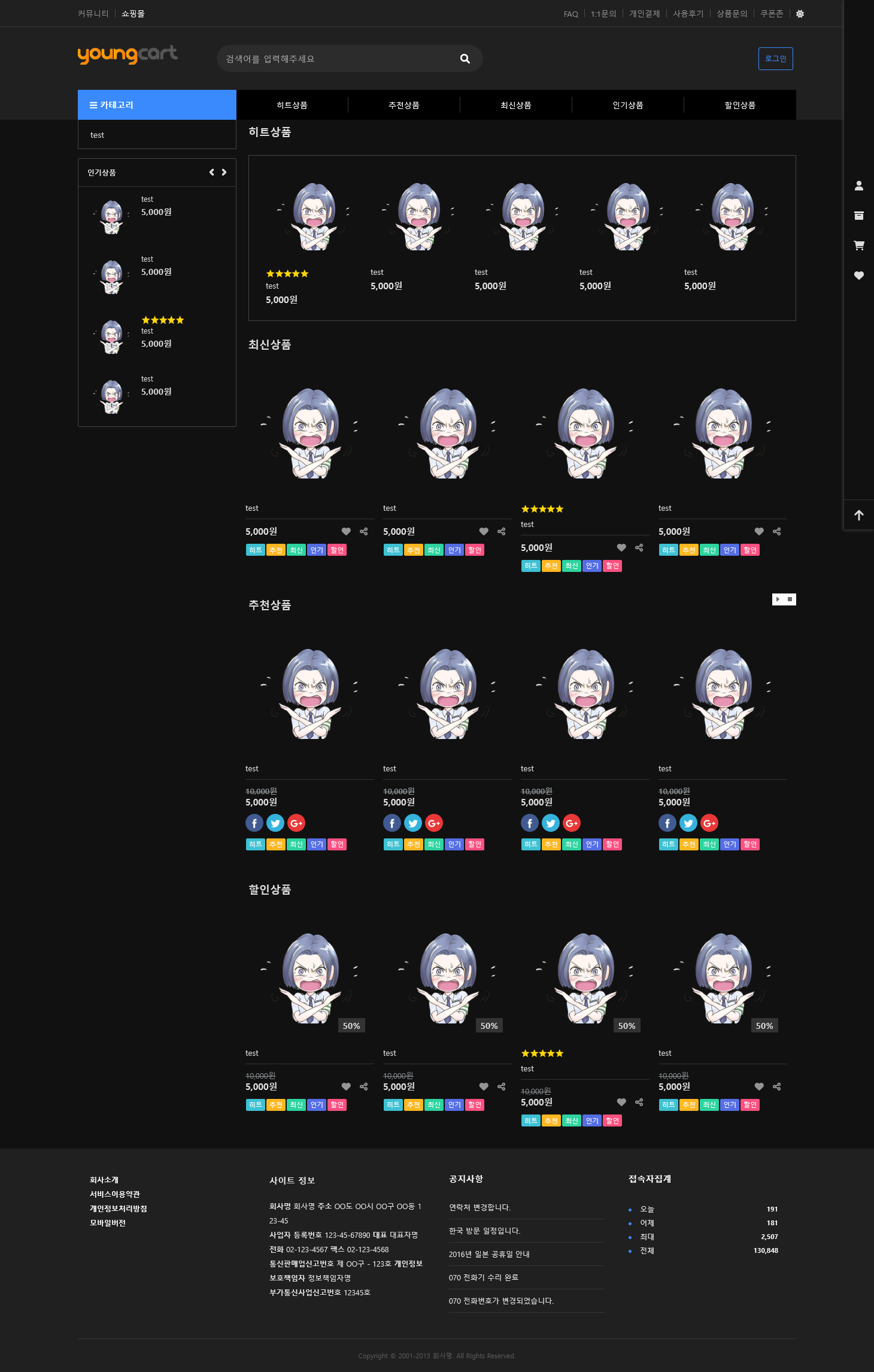Click the 최대 visitor count 2,507
The width and height of the screenshot is (874, 1372).
click(770, 1237)
